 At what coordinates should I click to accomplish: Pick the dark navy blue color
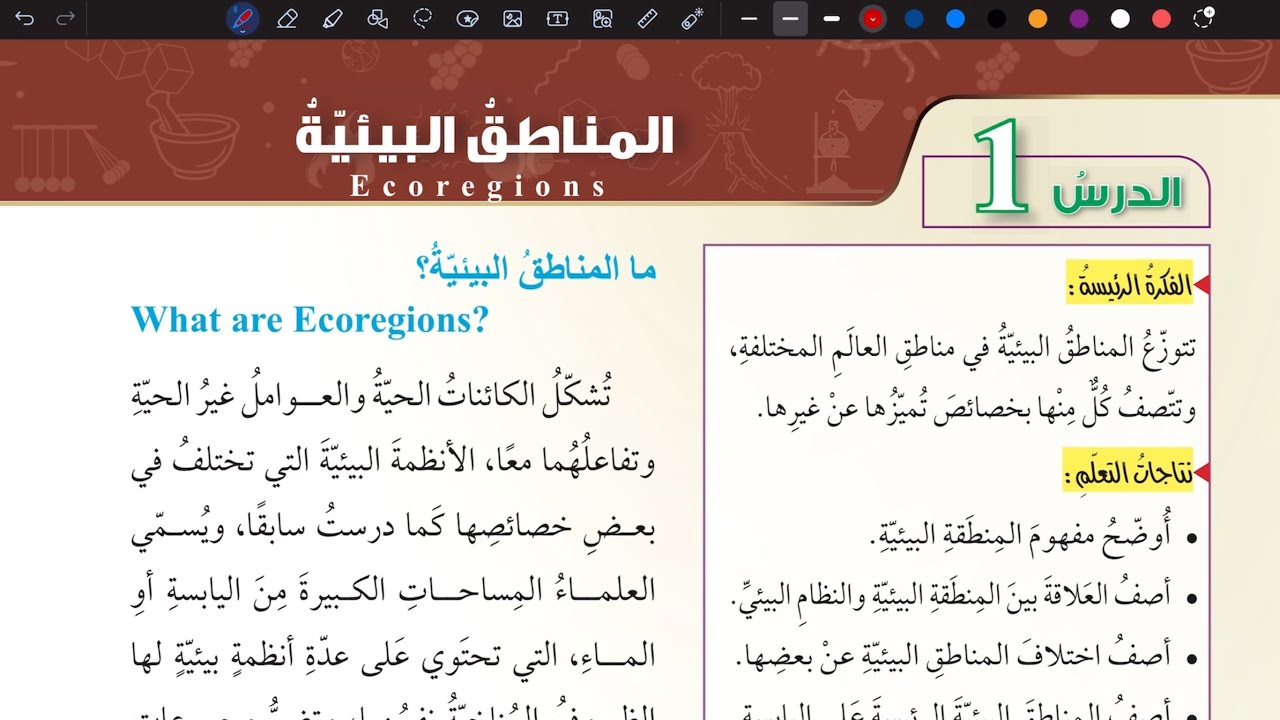coord(914,18)
